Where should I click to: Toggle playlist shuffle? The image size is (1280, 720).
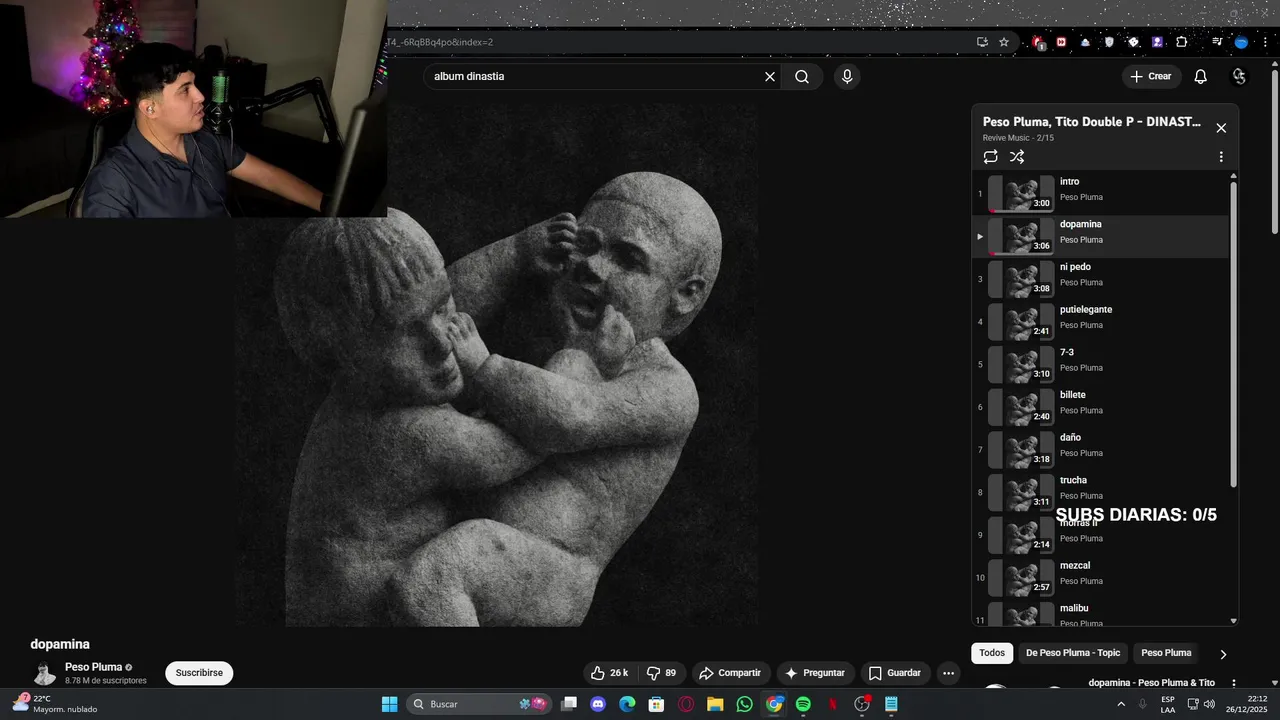coord(1017,157)
